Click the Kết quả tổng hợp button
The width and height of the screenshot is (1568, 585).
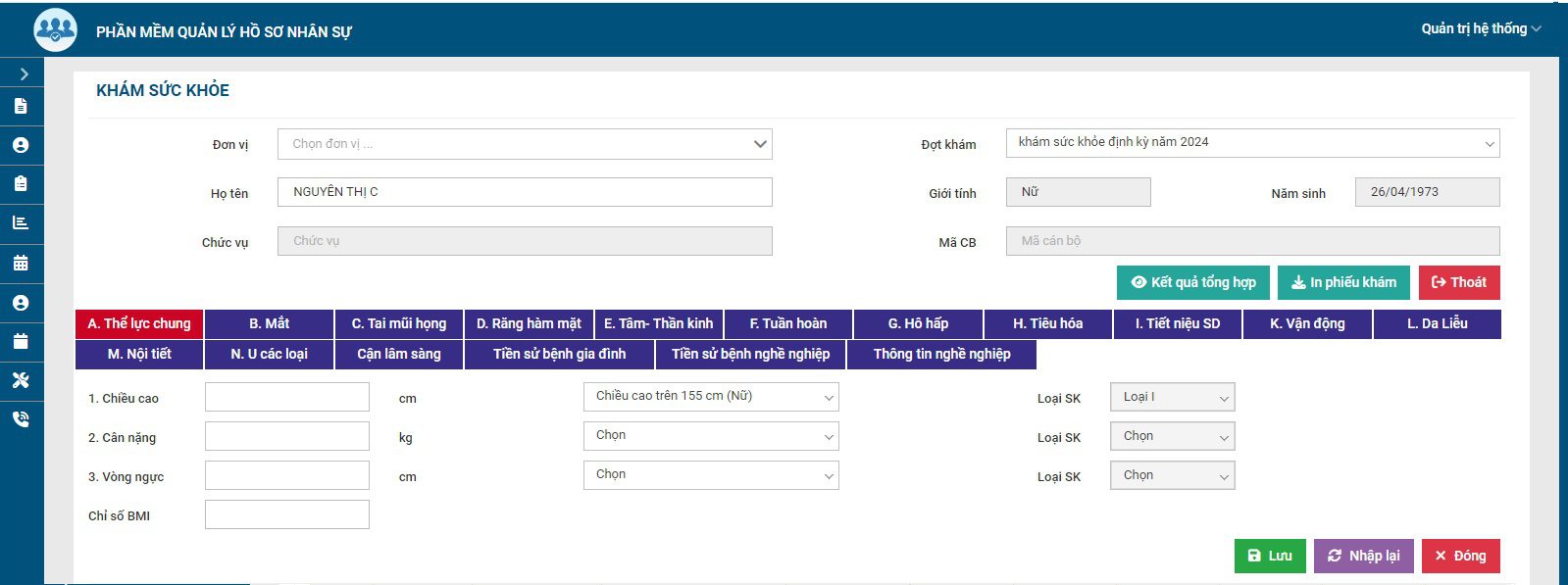click(x=1193, y=283)
